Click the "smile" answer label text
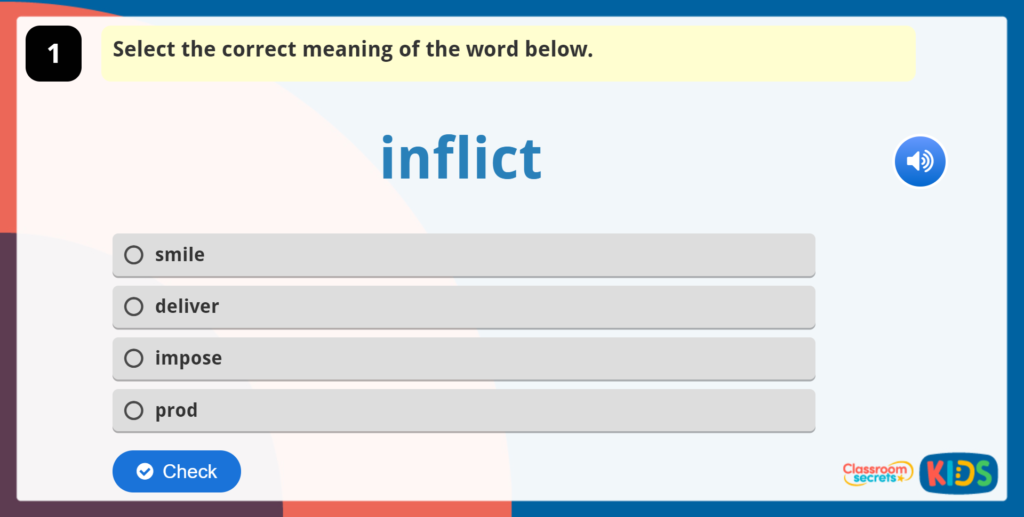 (x=180, y=255)
